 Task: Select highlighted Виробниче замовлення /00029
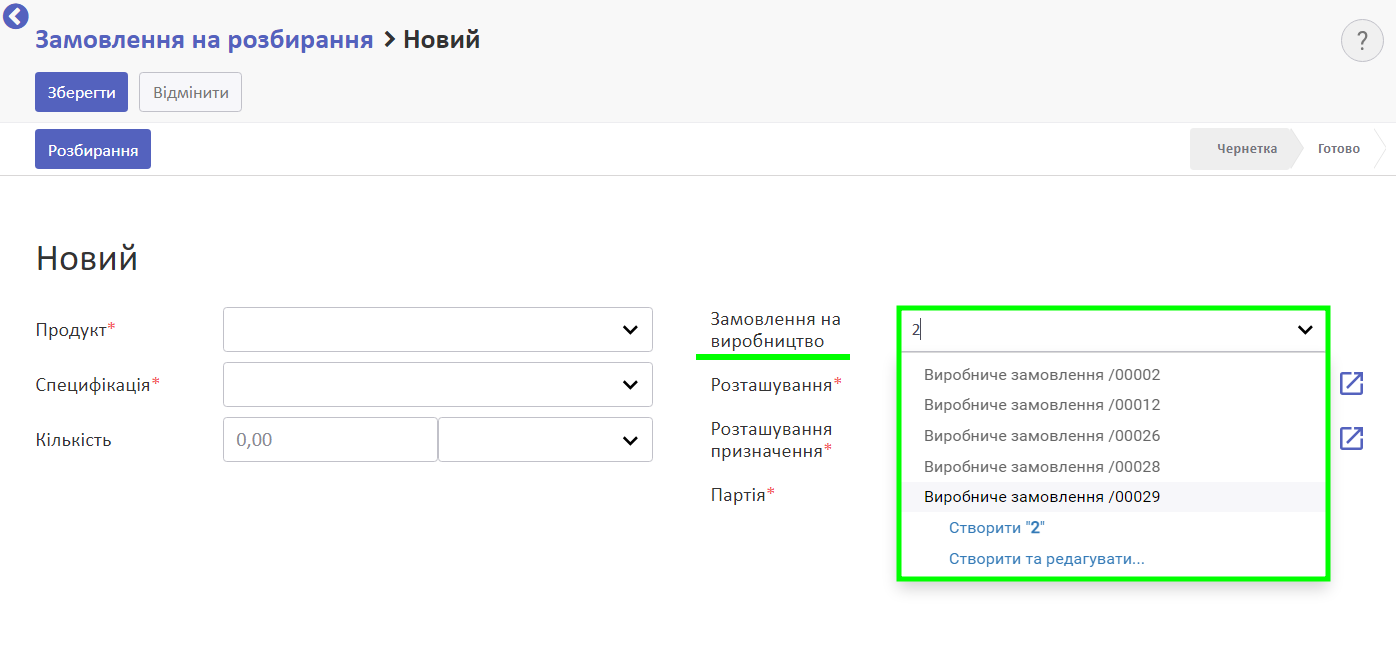(1041, 497)
